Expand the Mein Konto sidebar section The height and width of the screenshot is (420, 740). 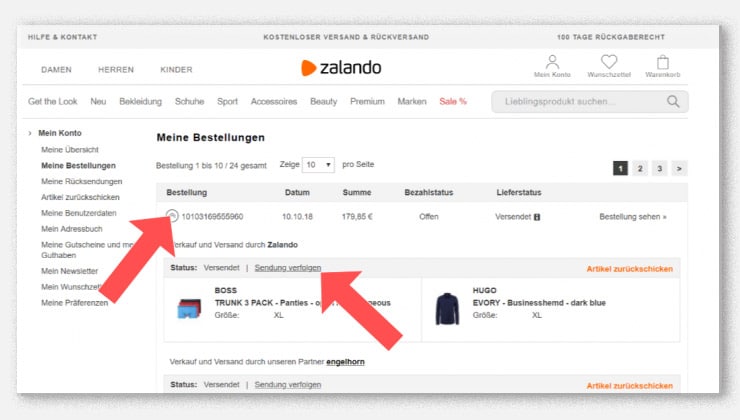coord(30,133)
